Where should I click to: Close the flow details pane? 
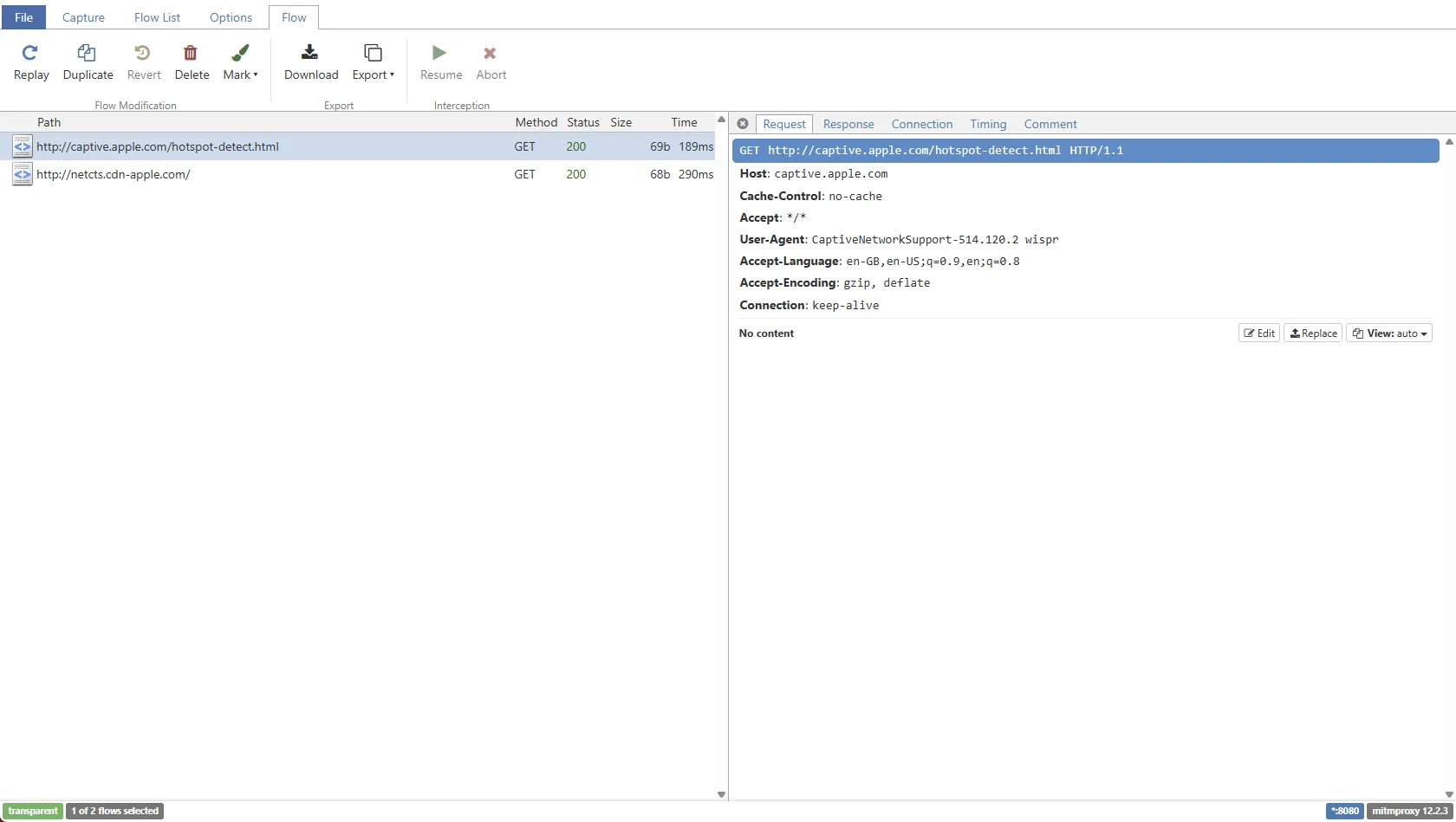point(743,124)
